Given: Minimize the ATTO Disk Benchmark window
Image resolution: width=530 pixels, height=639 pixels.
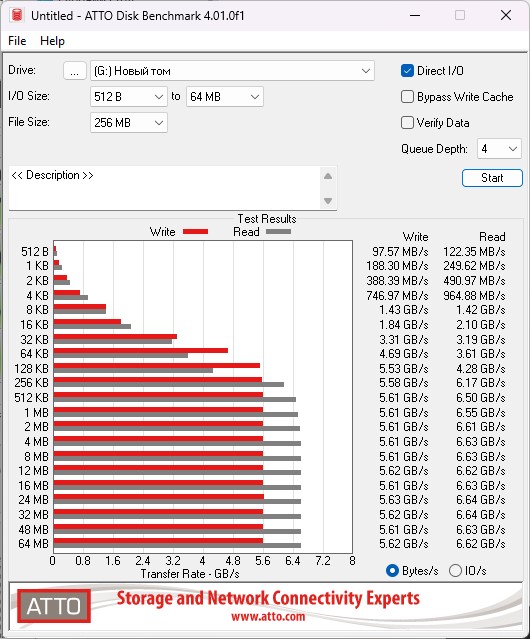Looking at the screenshot, I should click(415, 15).
